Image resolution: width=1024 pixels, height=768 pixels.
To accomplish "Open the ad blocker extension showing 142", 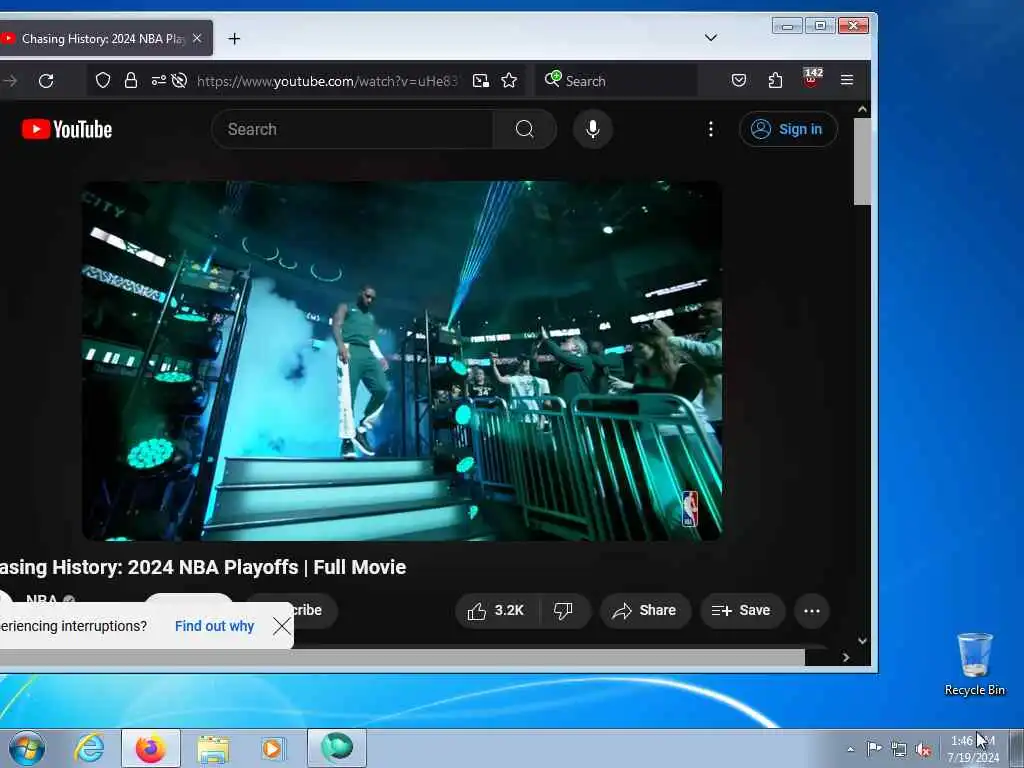I will (x=812, y=78).
